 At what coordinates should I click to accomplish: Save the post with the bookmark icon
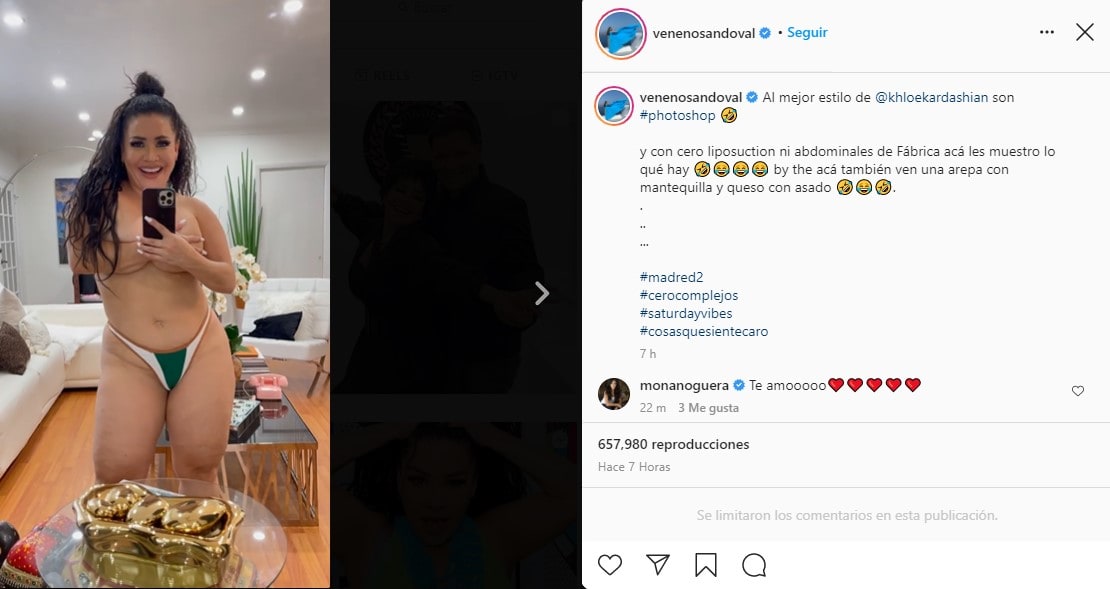pyautogui.click(x=706, y=564)
